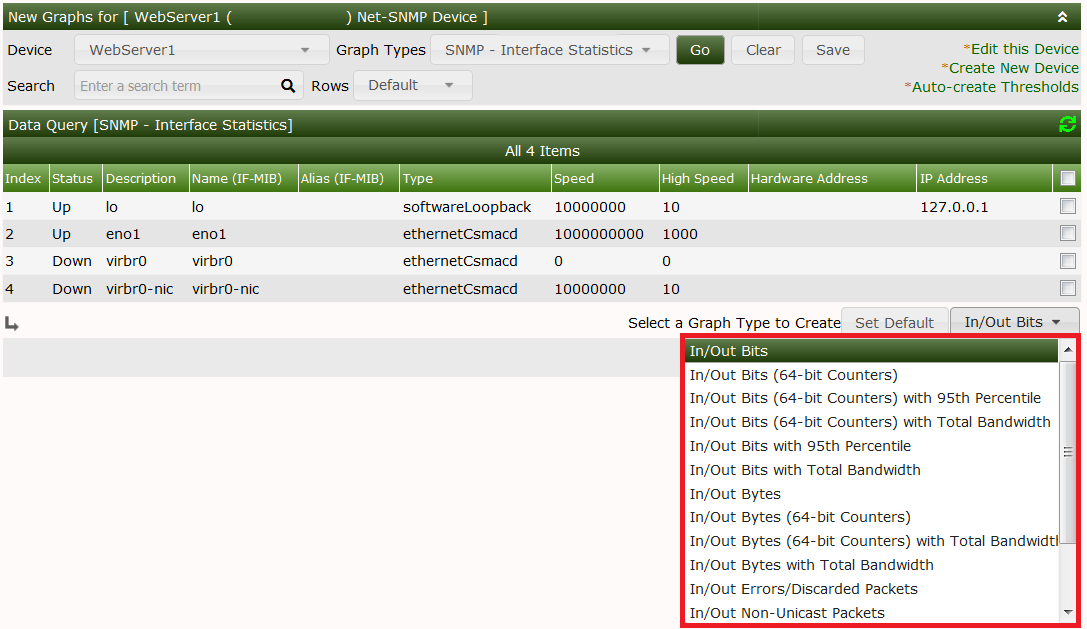Open the Edit this Device link
This screenshot has width=1087, height=629.
[1022, 48]
